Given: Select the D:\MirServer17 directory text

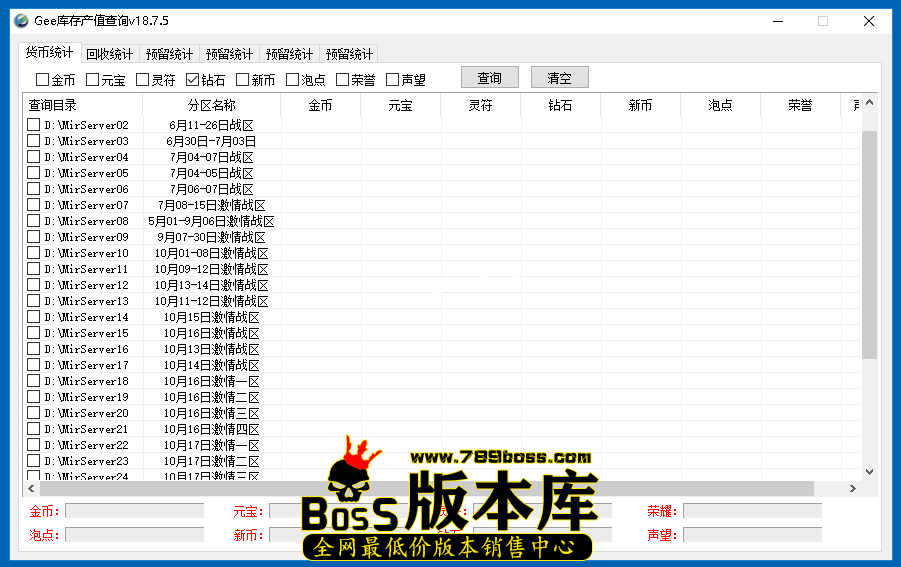Looking at the screenshot, I should click(x=86, y=365).
